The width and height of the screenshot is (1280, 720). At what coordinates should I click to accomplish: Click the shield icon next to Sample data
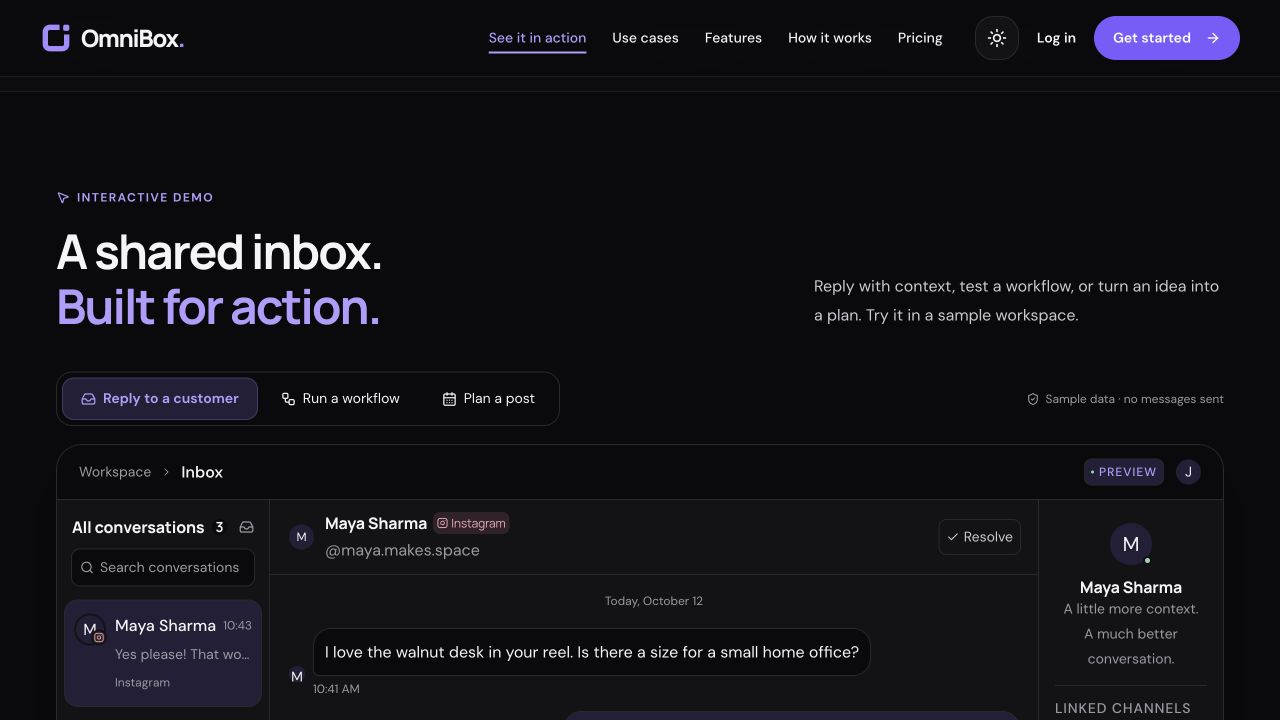tap(1033, 399)
